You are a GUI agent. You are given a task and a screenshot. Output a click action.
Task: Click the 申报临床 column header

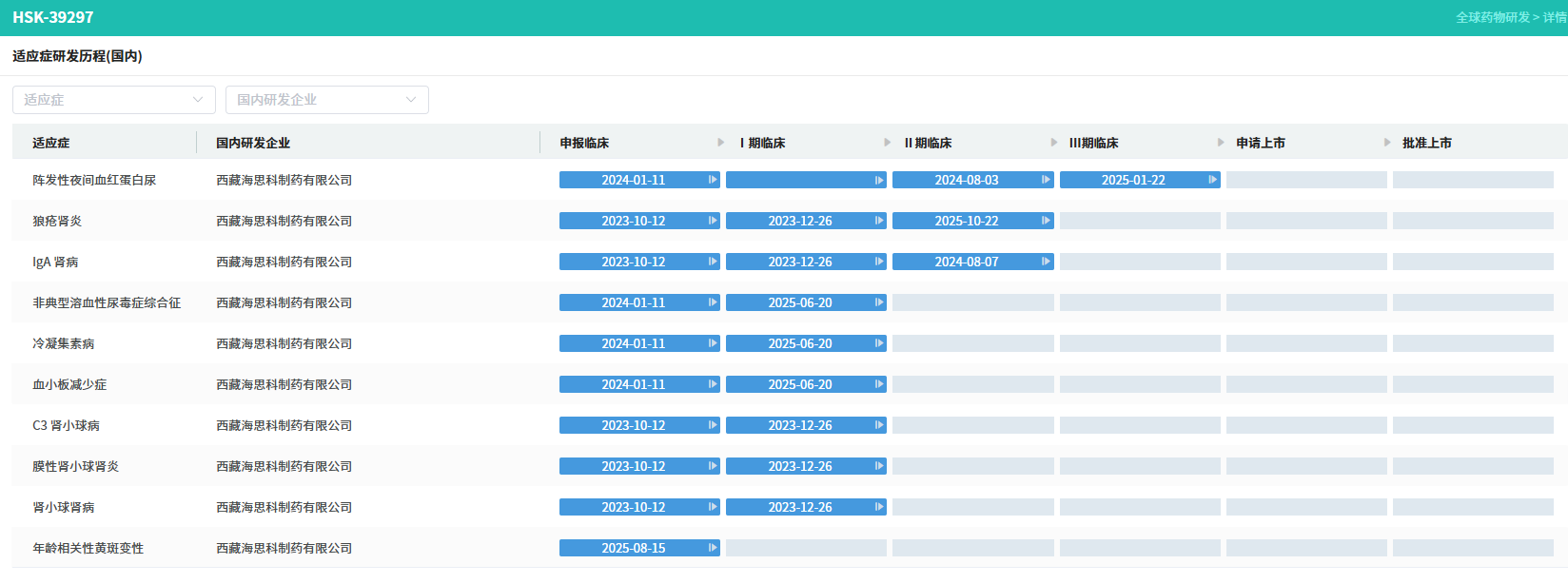point(584,143)
